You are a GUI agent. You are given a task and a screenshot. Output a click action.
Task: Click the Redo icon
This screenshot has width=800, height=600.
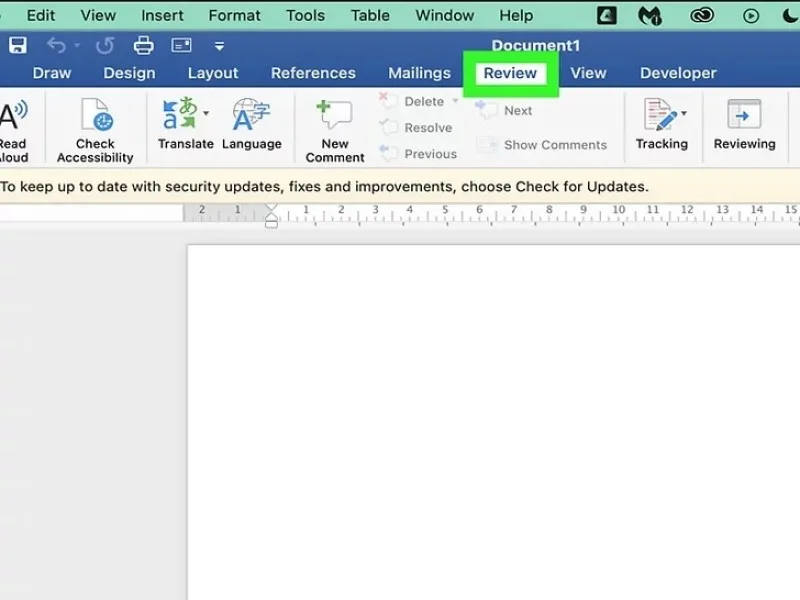[x=105, y=46]
